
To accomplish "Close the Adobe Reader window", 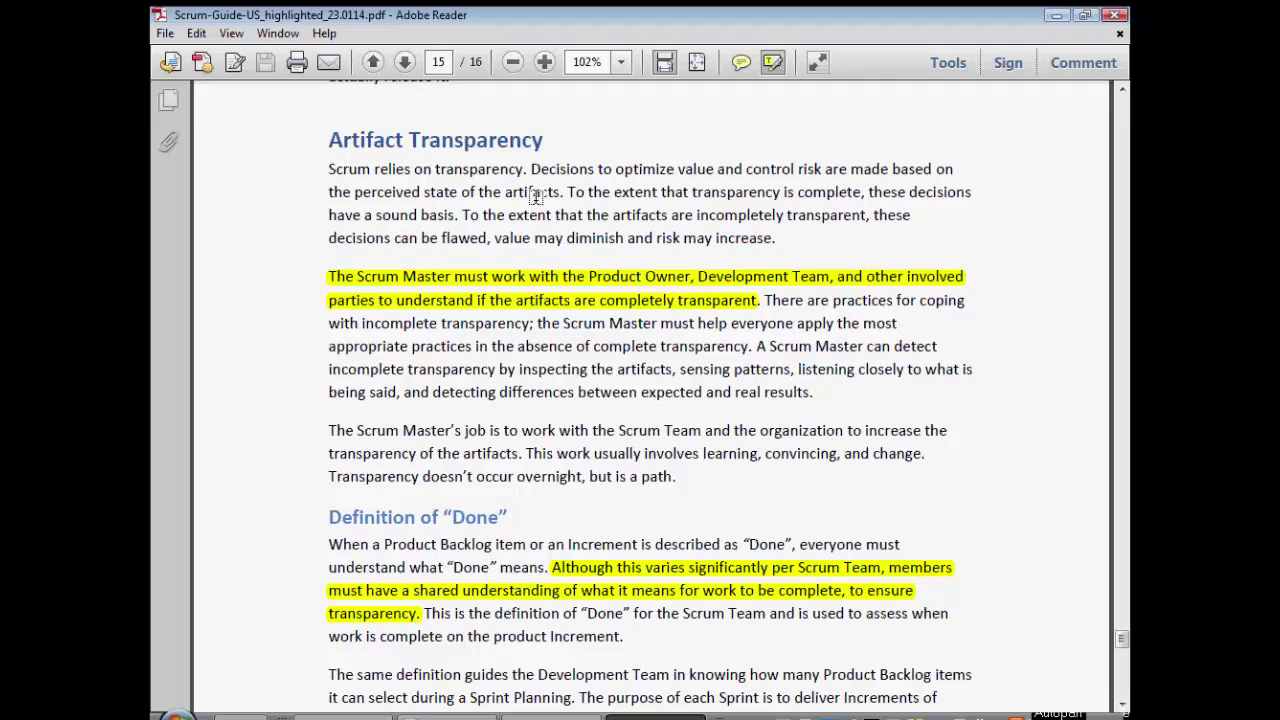I will 1113,15.
